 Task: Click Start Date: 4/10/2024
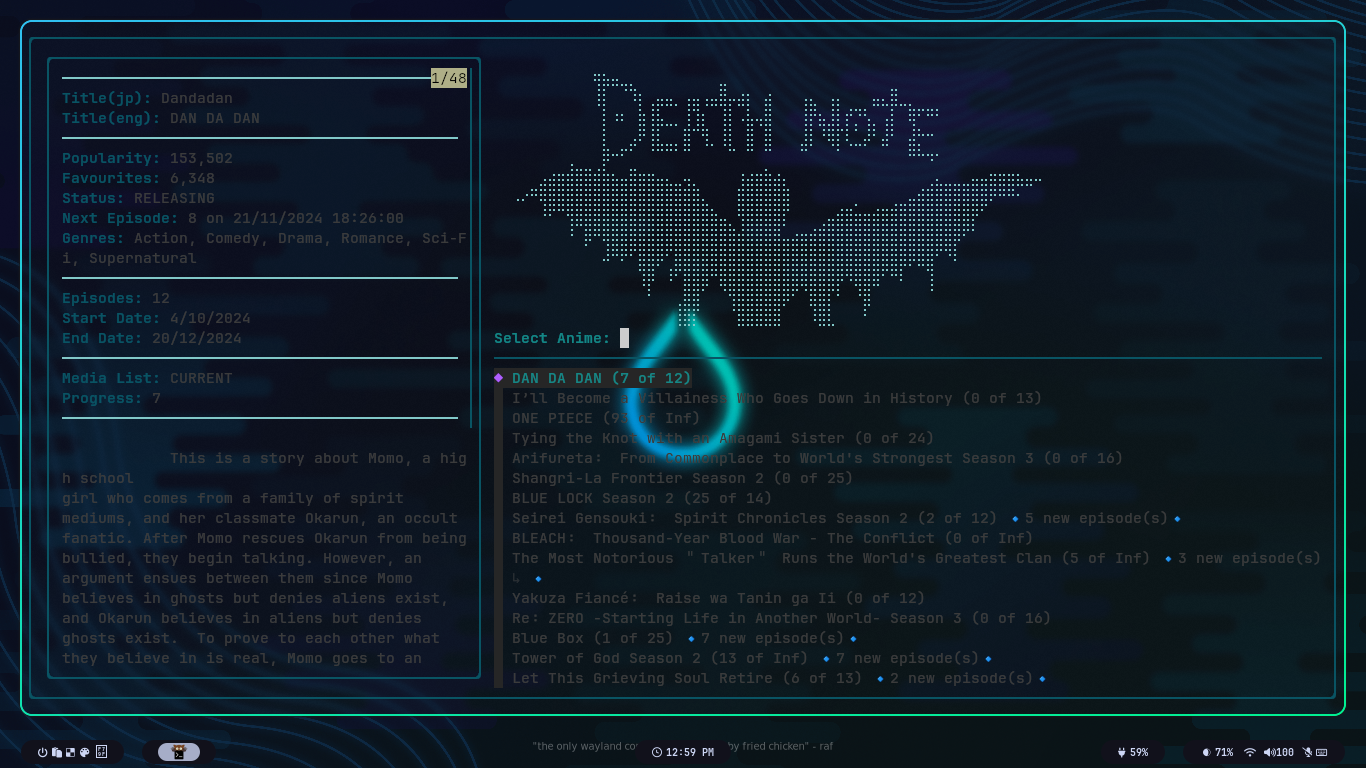click(x=156, y=318)
